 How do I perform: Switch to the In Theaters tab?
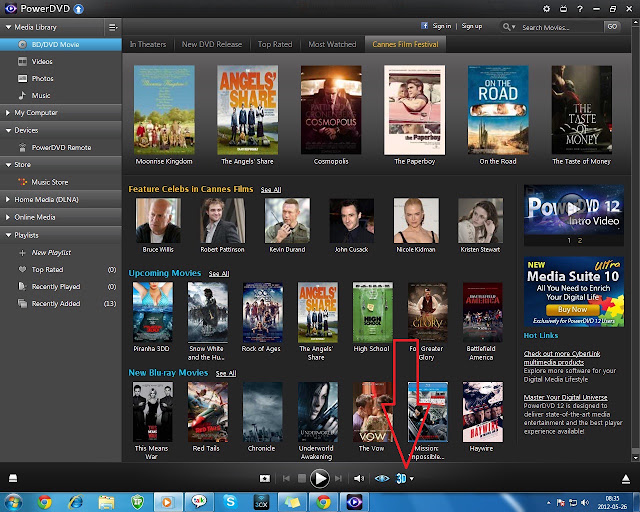point(148,44)
